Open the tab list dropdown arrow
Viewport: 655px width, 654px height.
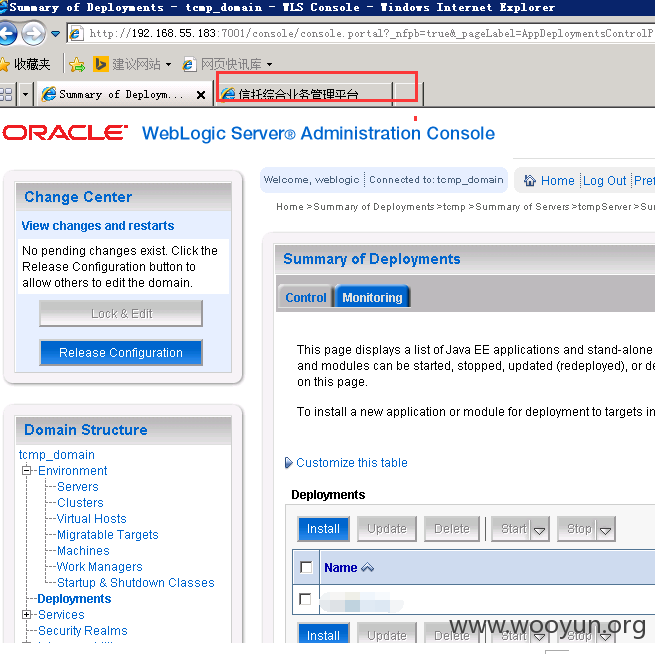tap(25, 94)
